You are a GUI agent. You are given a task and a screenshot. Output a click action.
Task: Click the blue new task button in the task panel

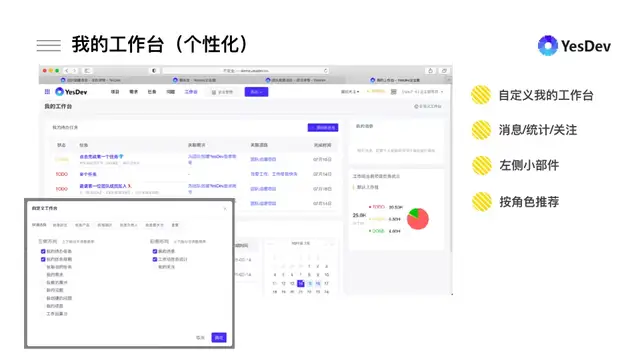pyautogui.click(x=323, y=128)
